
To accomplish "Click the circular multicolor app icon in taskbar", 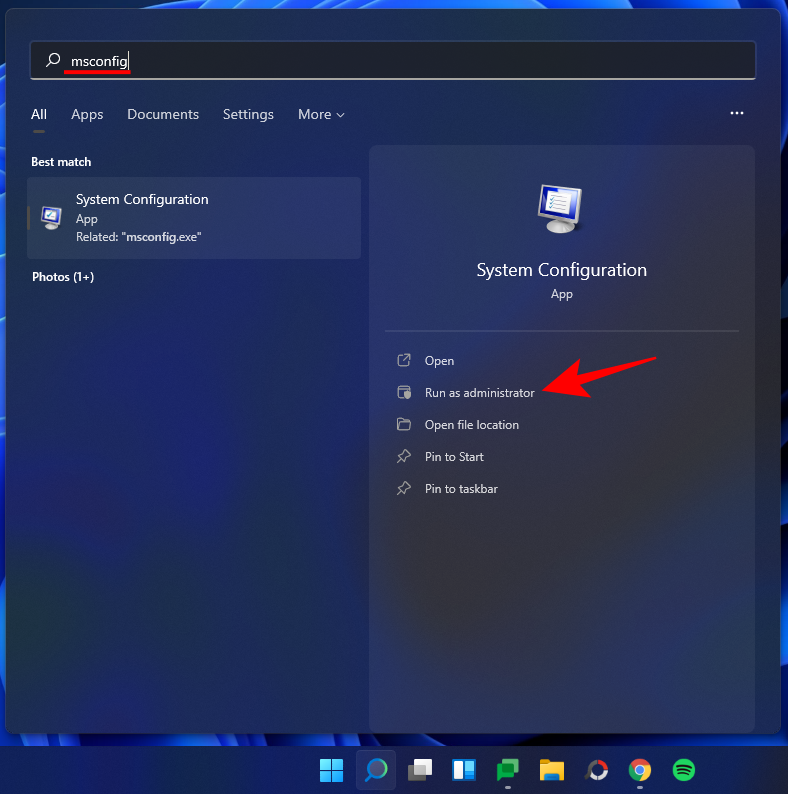I will [597, 770].
